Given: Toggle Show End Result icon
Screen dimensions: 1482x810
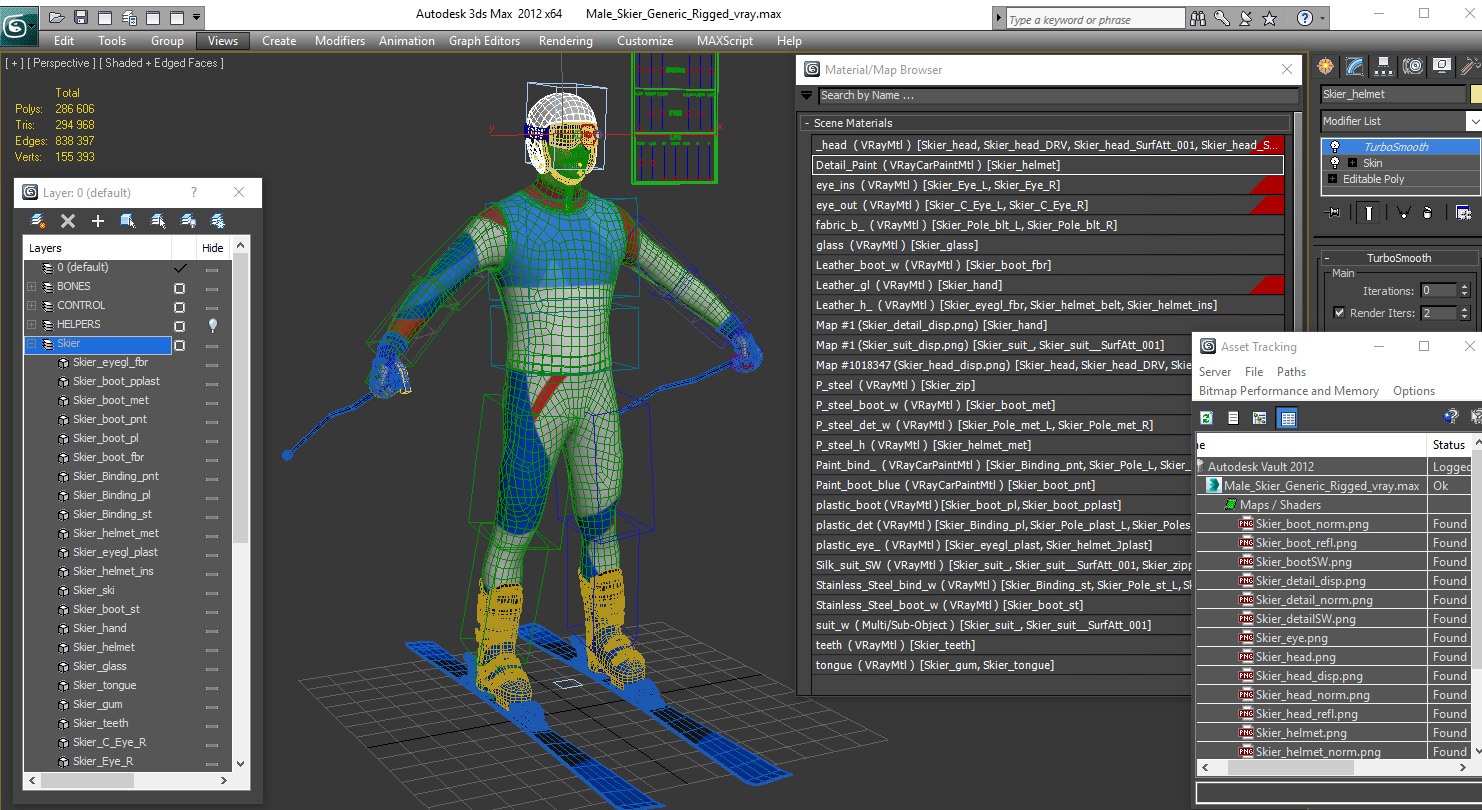Looking at the screenshot, I should (x=1368, y=212).
